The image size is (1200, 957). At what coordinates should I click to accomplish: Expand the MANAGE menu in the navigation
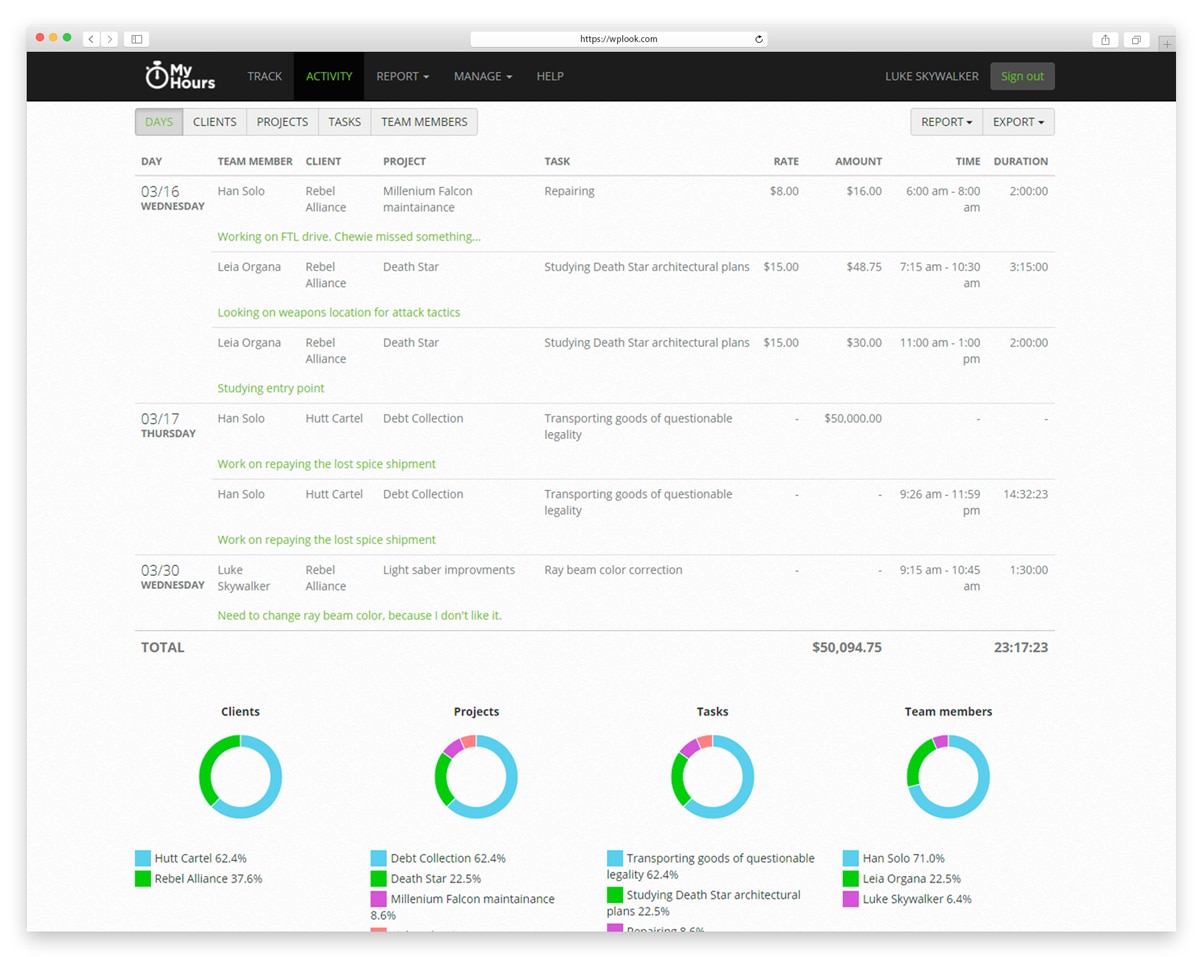(x=482, y=76)
